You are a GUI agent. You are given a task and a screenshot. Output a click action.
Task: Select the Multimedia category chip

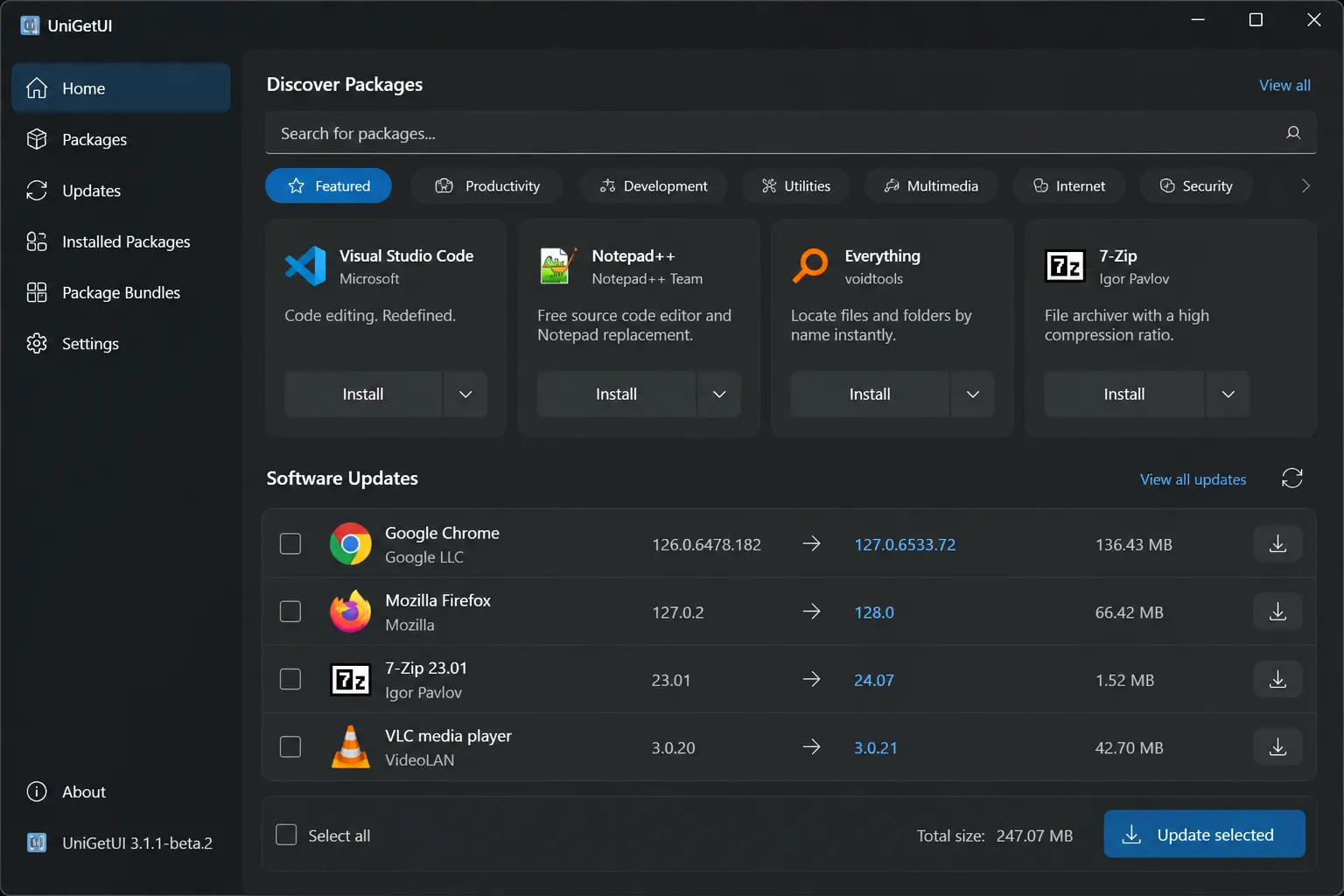click(931, 185)
